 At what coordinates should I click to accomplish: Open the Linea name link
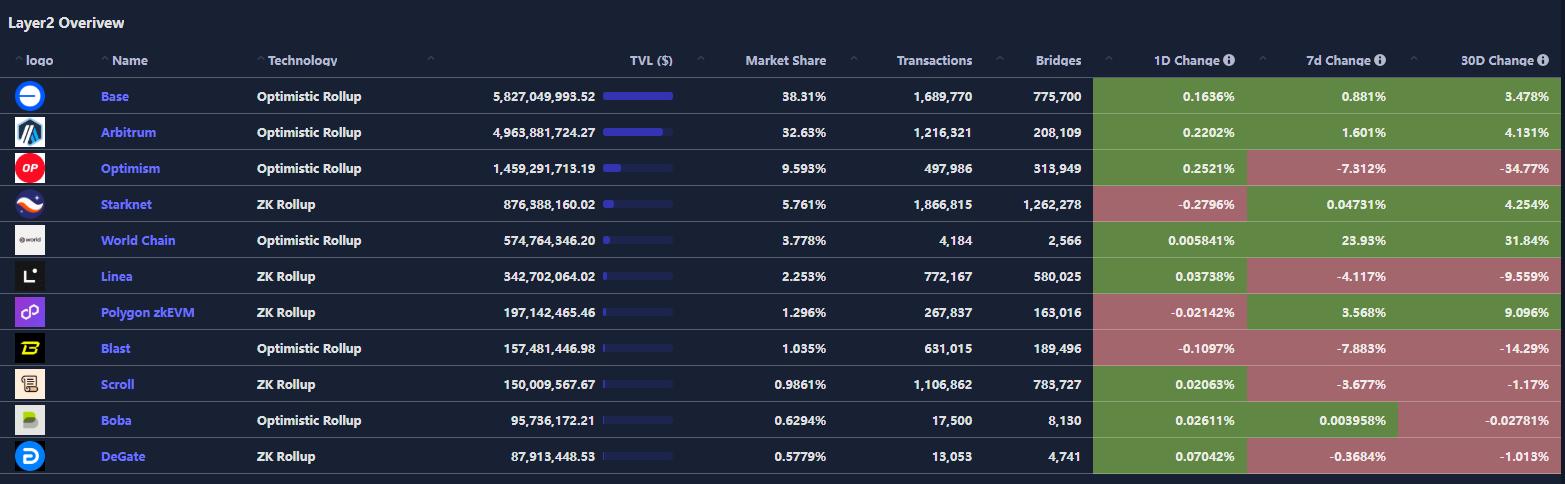coord(117,277)
